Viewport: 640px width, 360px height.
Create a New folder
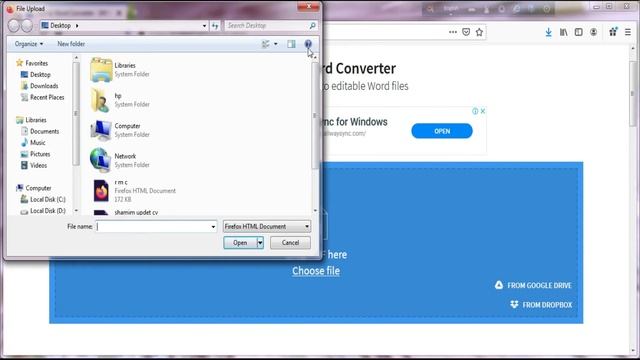(x=71, y=44)
